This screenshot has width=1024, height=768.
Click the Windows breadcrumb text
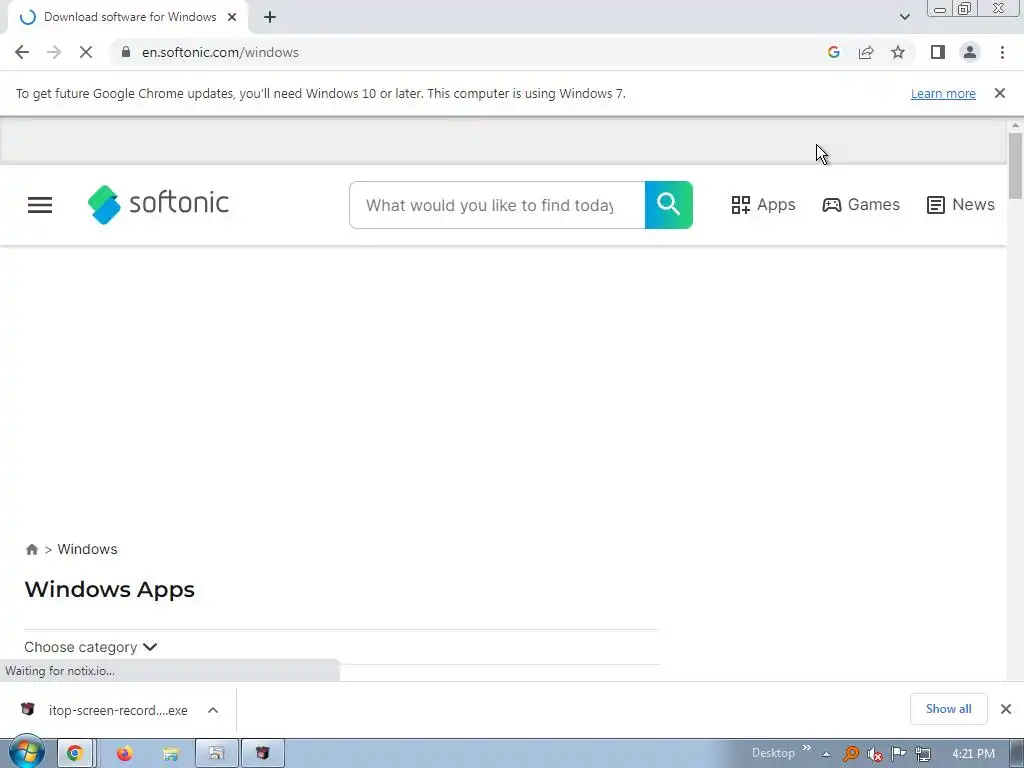point(88,549)
